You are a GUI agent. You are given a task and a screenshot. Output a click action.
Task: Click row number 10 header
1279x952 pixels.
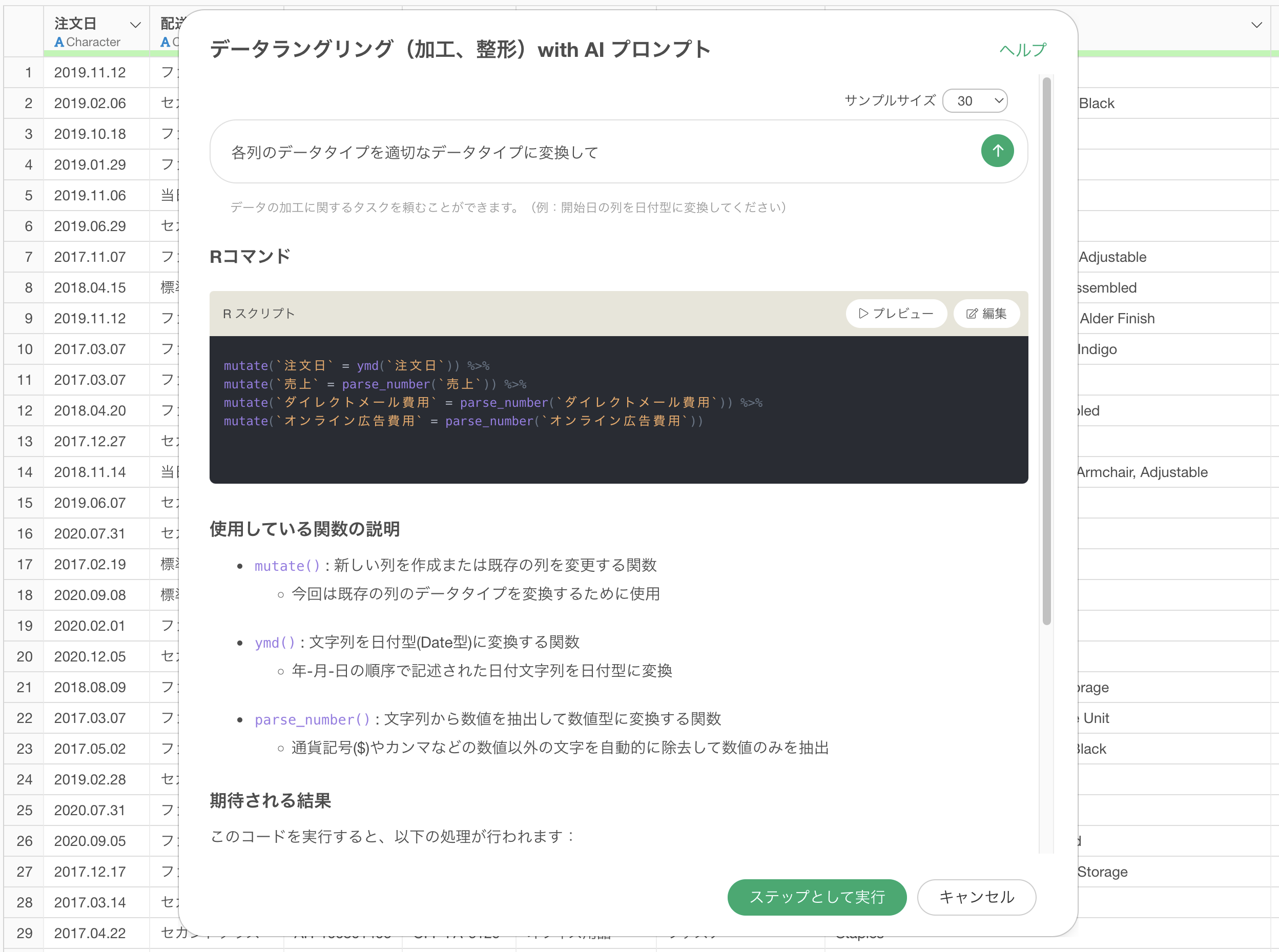(24, 349)
